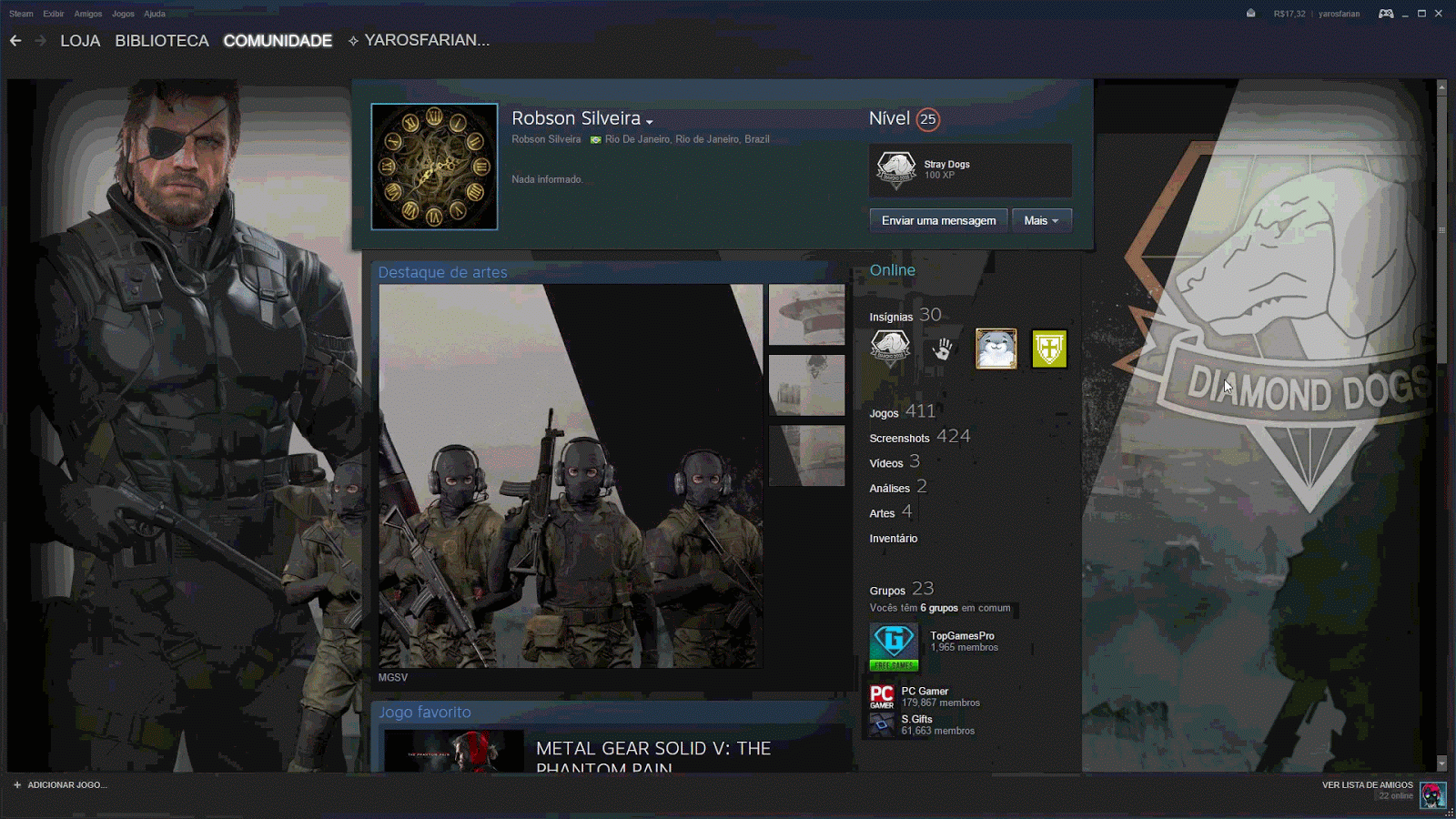Viewport: 1456px width, 819px height.
Task: Open the Análises 2 link
Action: 898,487
